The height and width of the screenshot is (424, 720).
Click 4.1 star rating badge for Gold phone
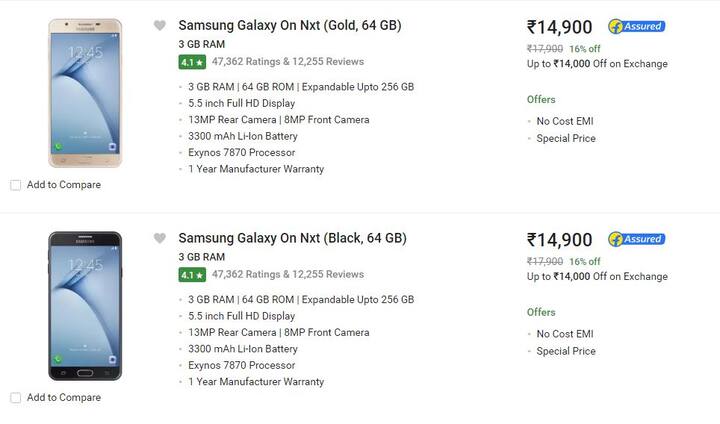(192, 62)
